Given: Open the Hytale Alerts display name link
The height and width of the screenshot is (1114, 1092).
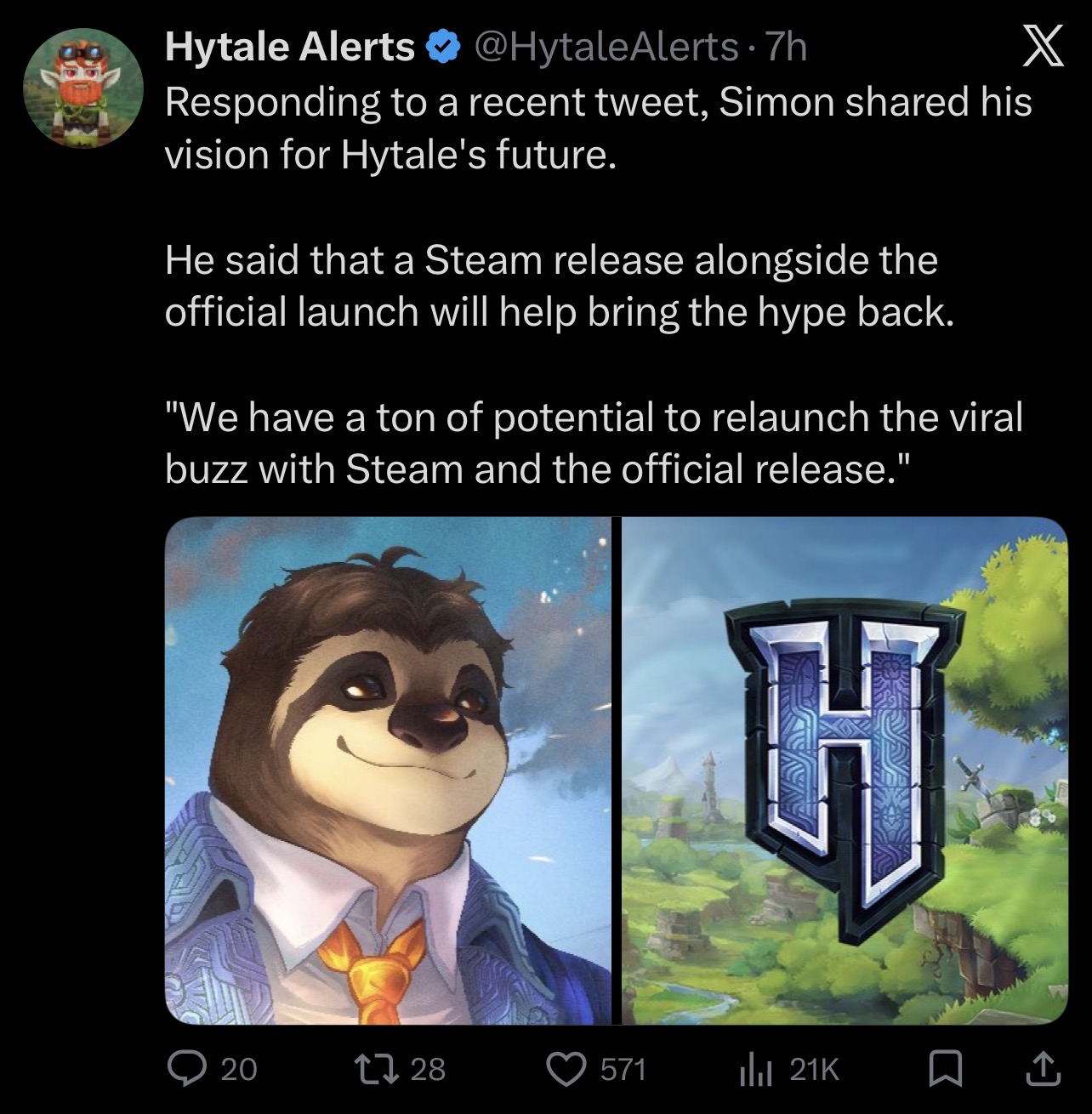Looking at the screenshot, I should tap(290, 48).
